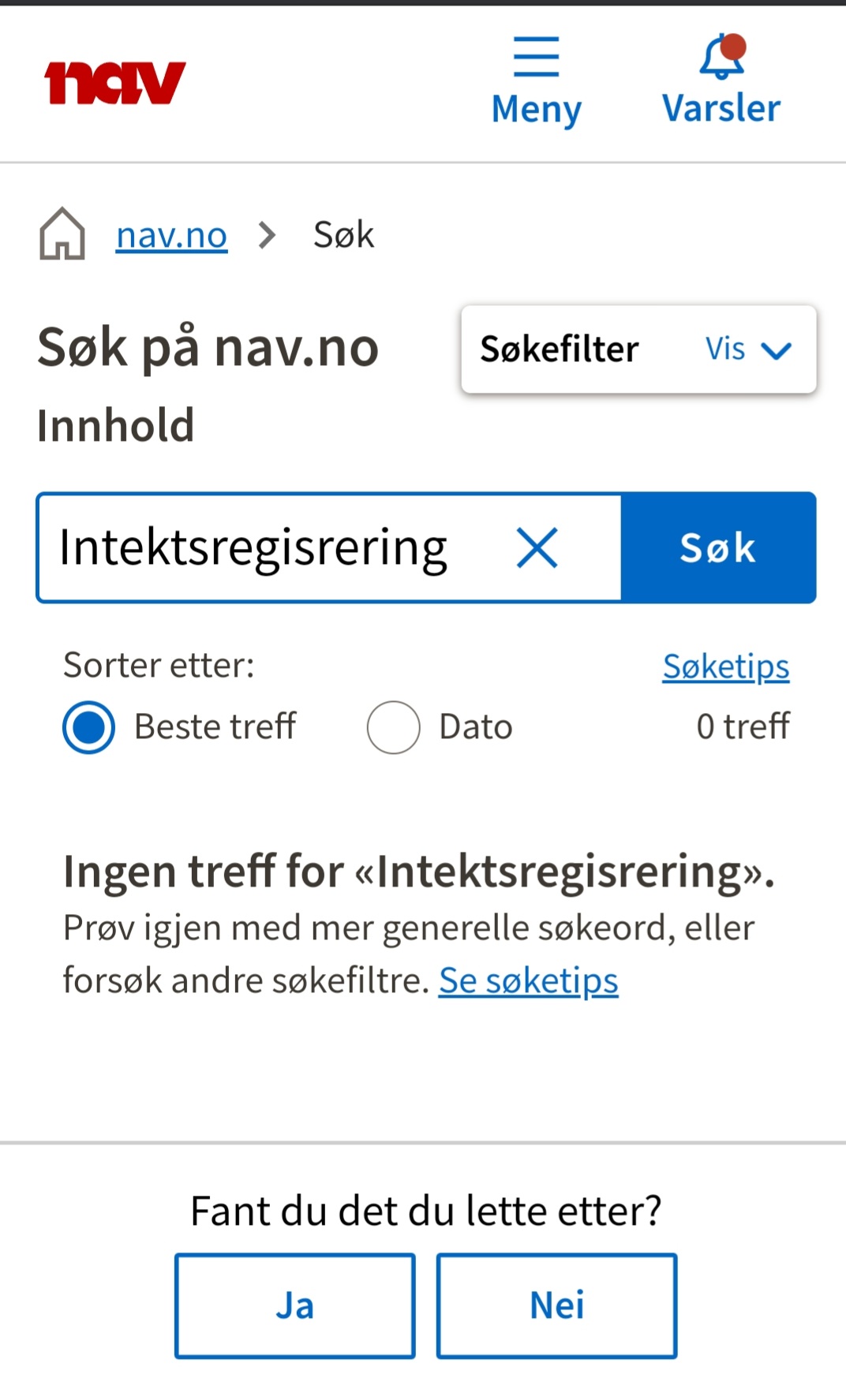Follow the Se søketips link
Viewport: 846px width, 1400px height.
pos(528,981)
